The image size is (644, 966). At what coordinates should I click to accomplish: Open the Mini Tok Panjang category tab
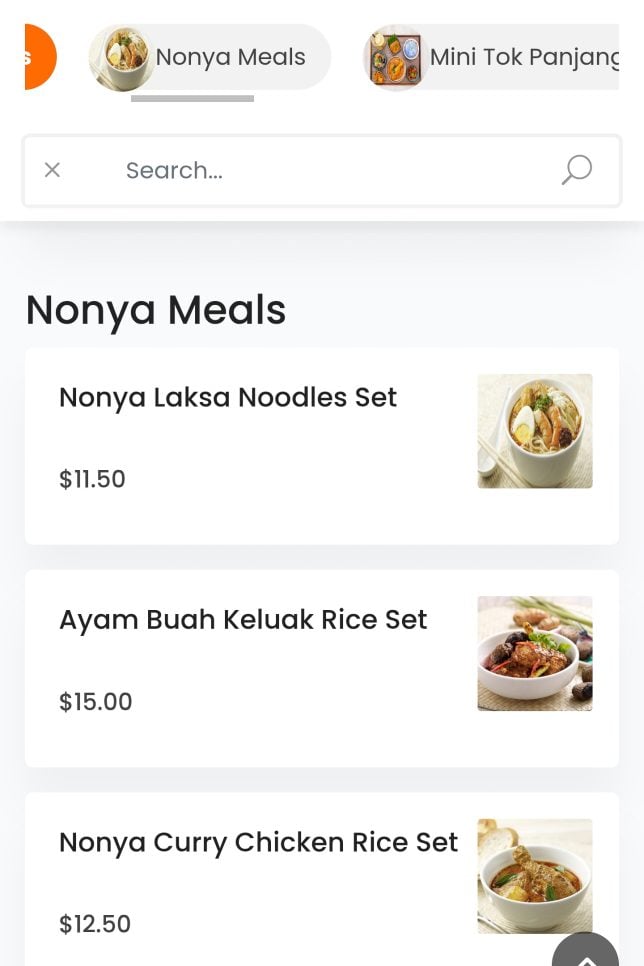pos(524,57)
